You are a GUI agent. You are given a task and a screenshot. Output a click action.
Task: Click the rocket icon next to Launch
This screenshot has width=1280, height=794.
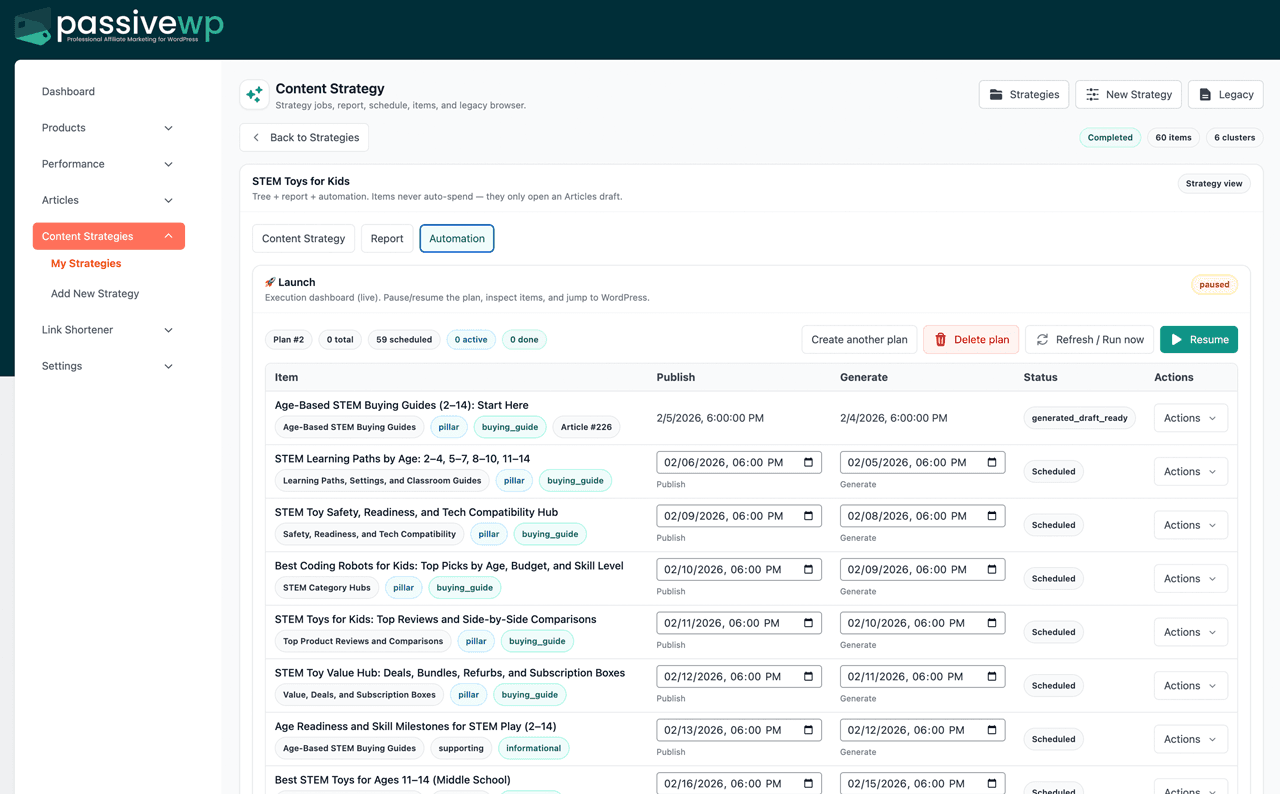[x=270, y=281]
